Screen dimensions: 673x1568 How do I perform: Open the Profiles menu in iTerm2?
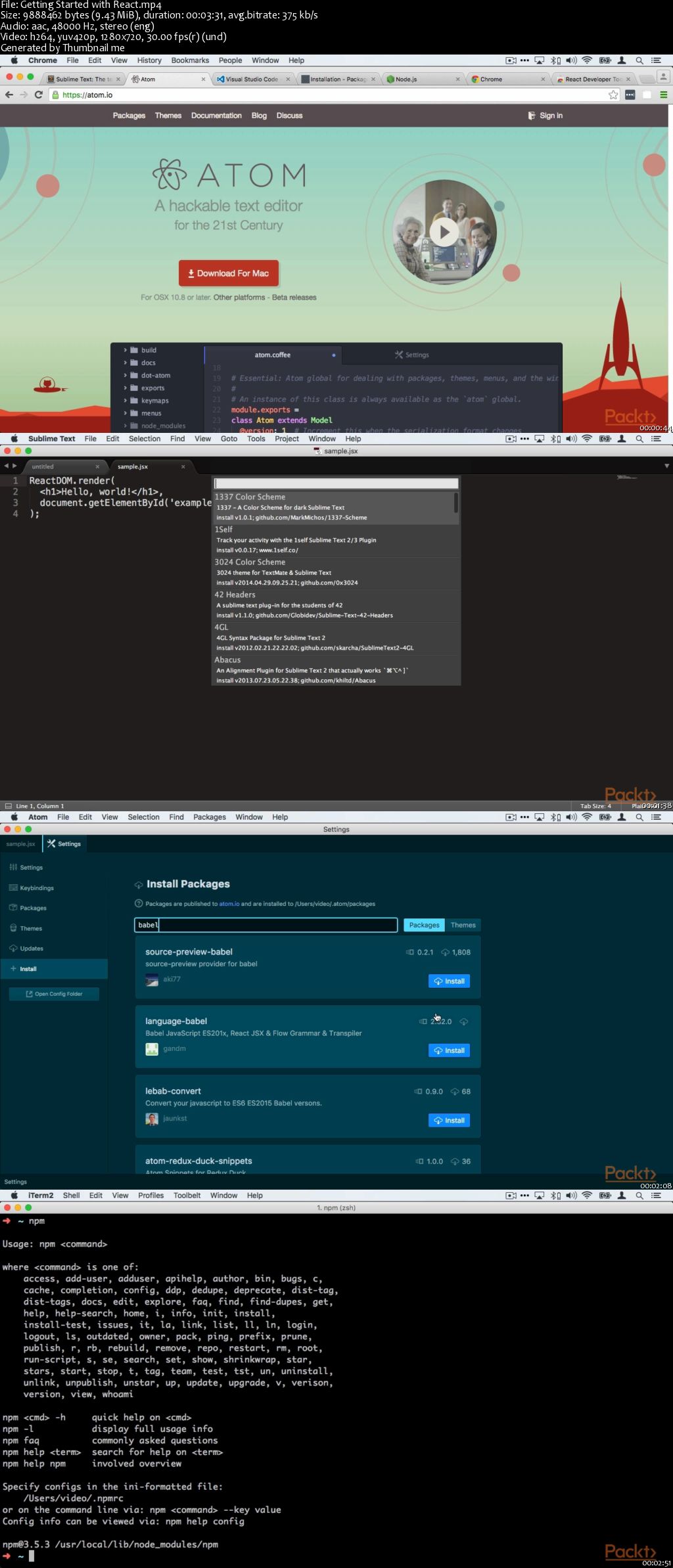tap(151, 1196)
